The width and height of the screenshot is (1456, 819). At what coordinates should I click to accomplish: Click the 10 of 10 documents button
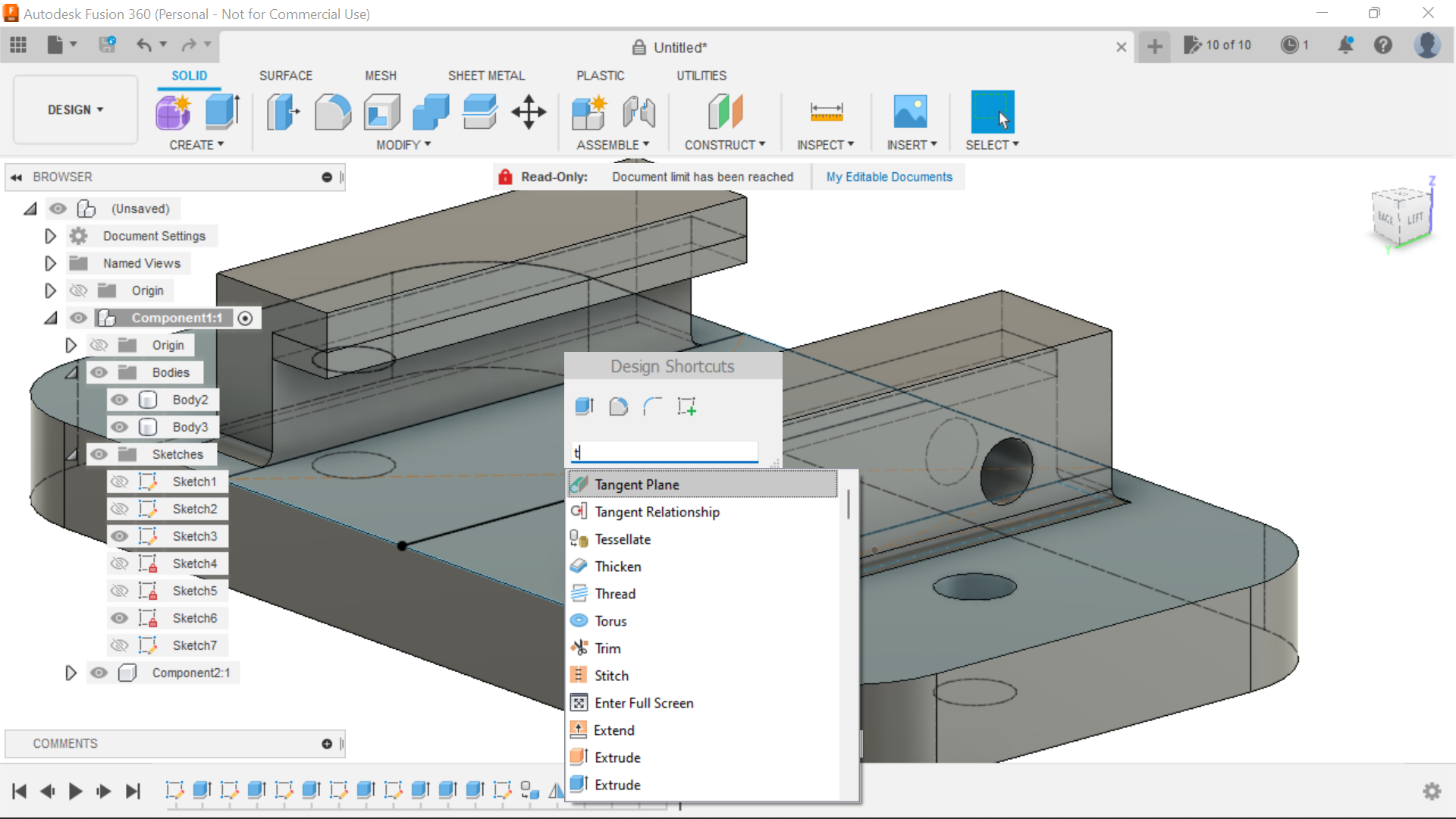(1217, 45)
